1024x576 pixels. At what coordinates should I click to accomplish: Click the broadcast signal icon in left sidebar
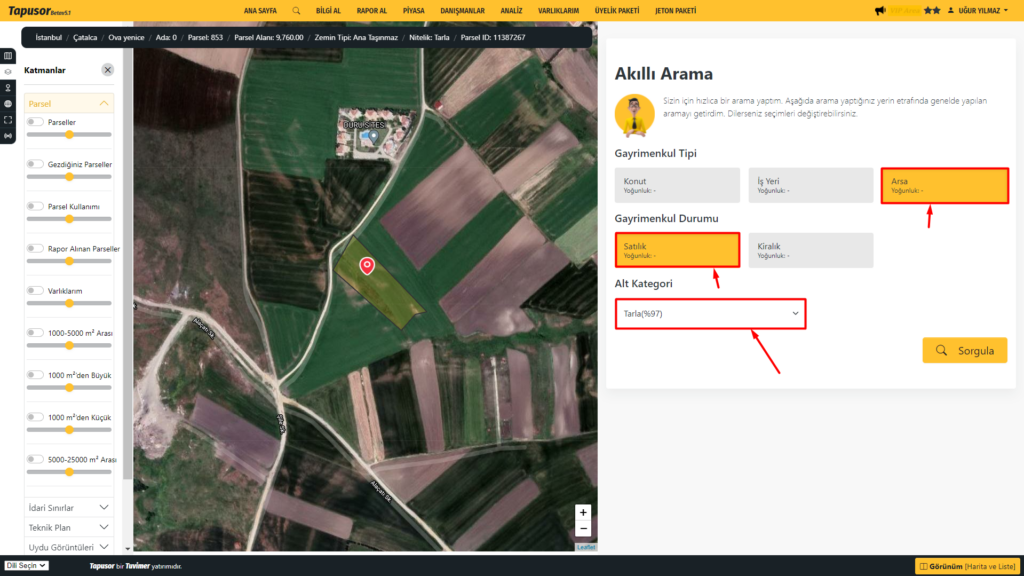point(8,135)
